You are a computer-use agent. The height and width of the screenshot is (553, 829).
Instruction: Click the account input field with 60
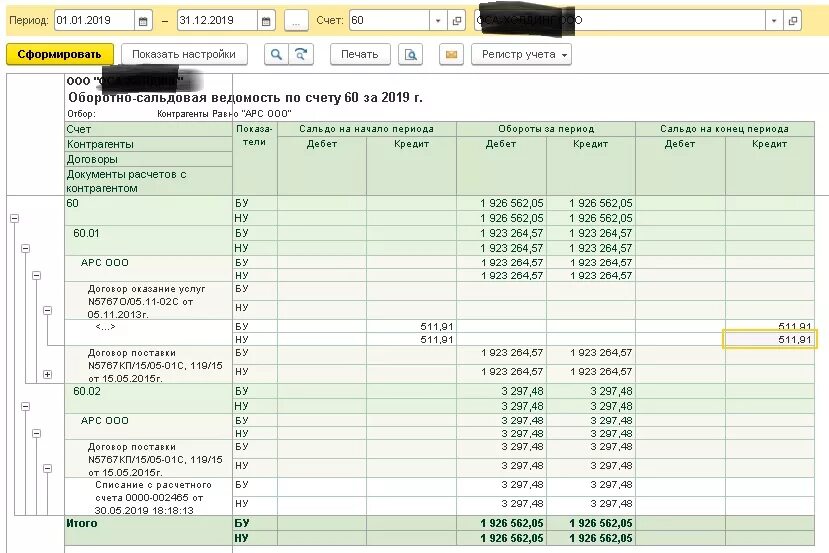[x=390, y=21]
